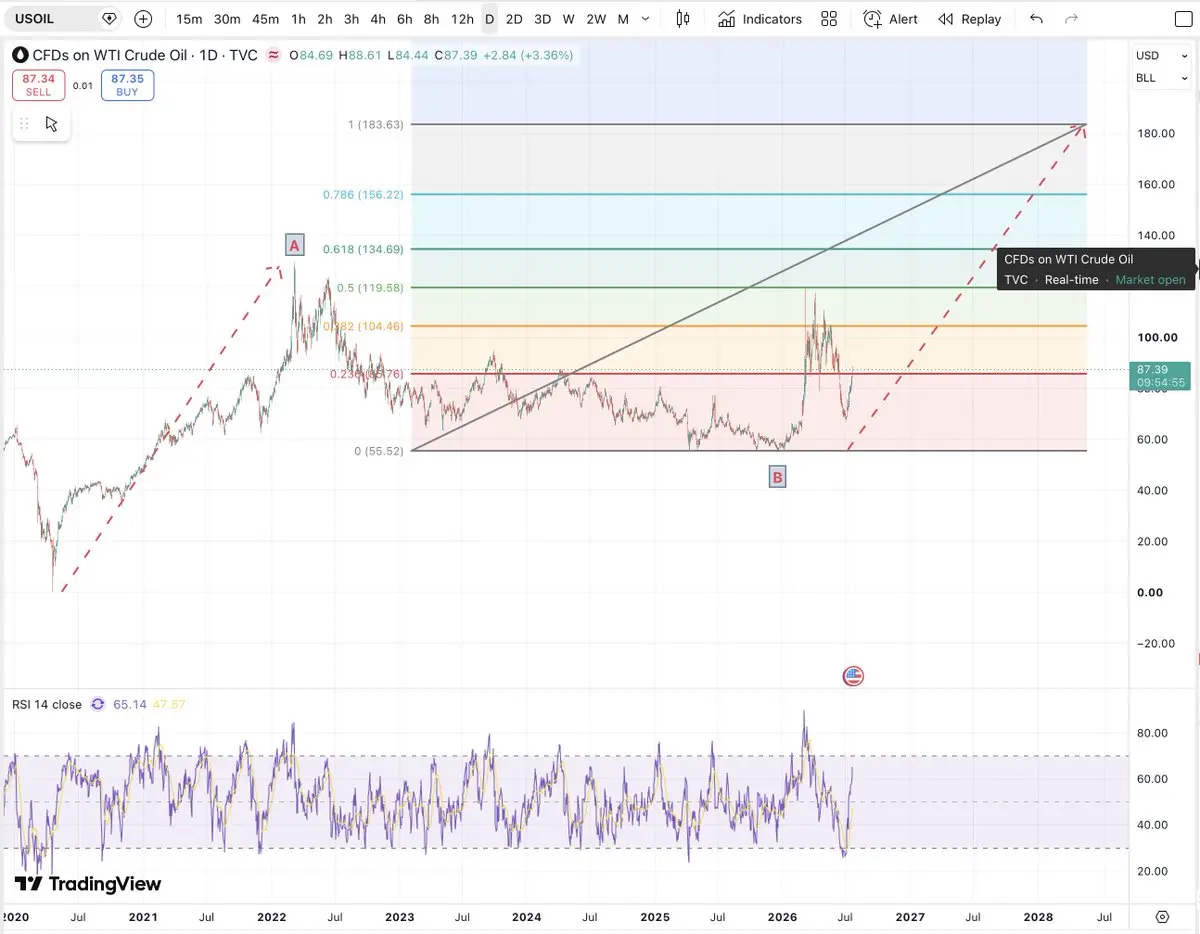Start bar Replay mode
Viewport: 1200px width, 934px height.
coord(969,19)
